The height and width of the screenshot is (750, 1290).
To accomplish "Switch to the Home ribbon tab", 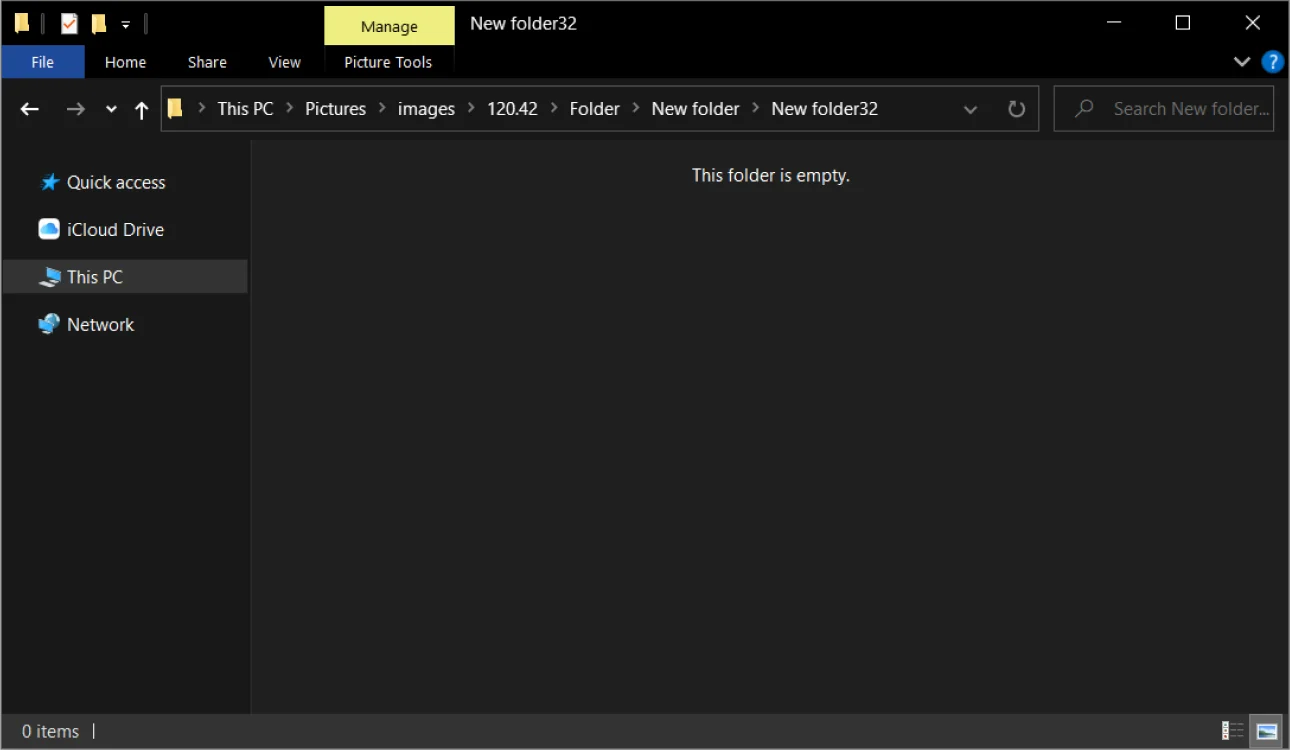I will 125,62.
